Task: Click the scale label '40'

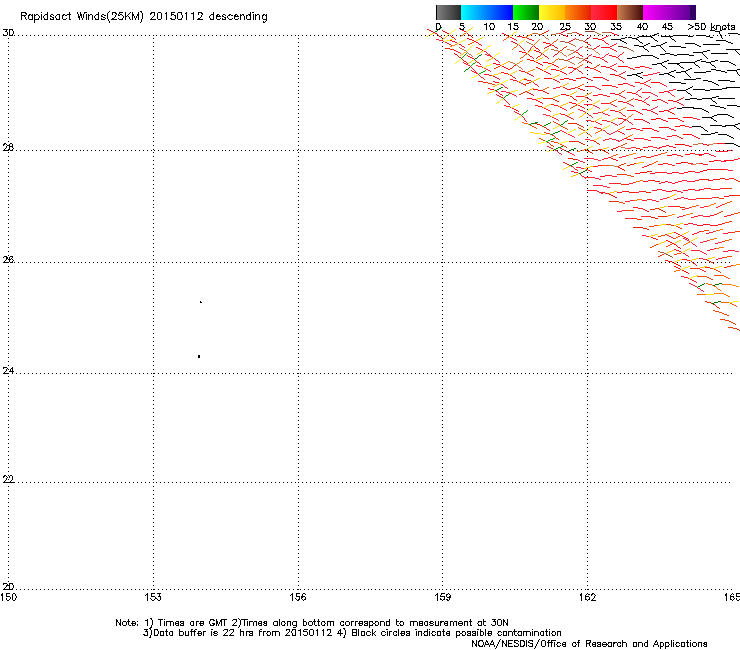Action: (642, 27)
